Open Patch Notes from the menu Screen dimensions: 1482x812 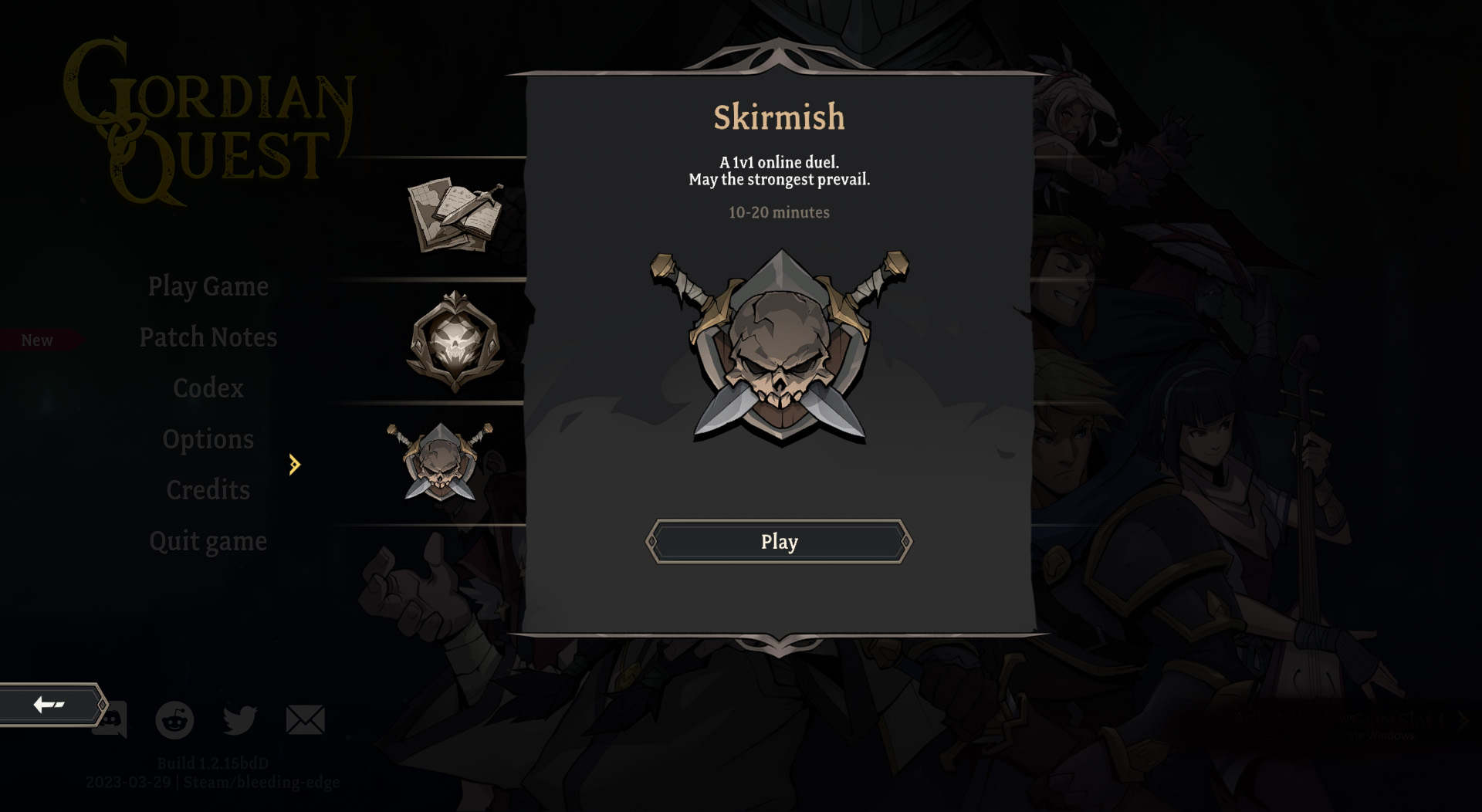pos(208,337)
